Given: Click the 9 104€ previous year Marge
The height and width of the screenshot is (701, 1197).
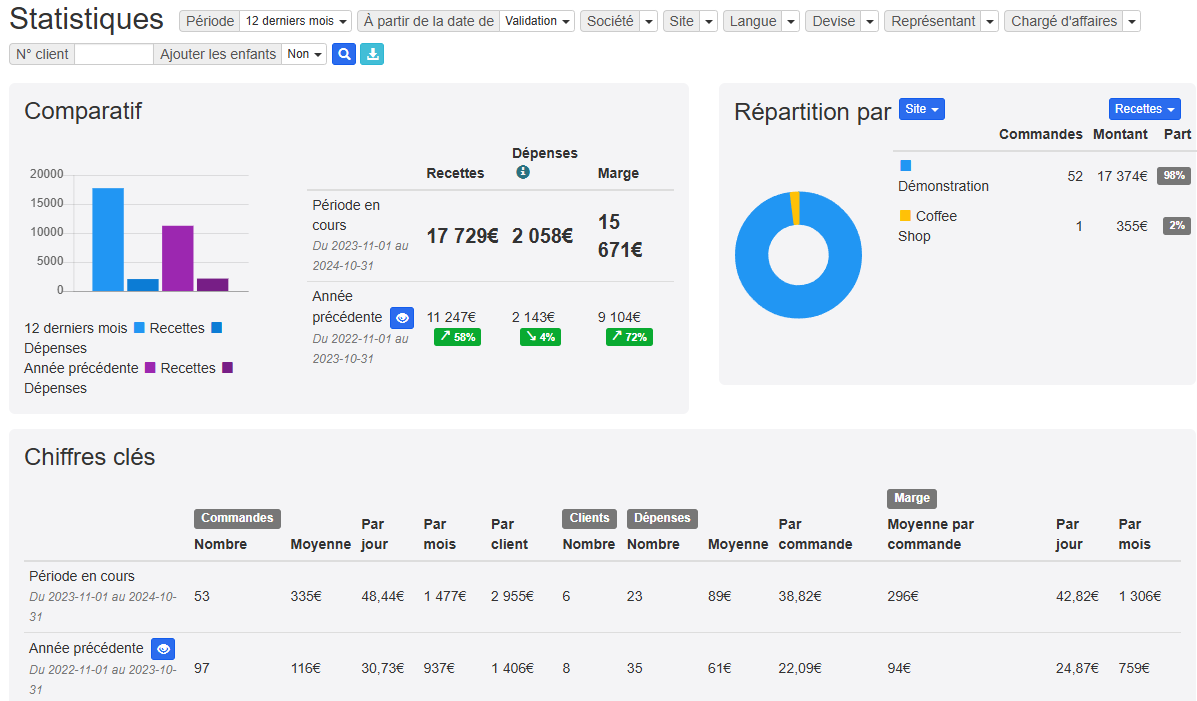Looking at the screenshot, I should 619,317.
